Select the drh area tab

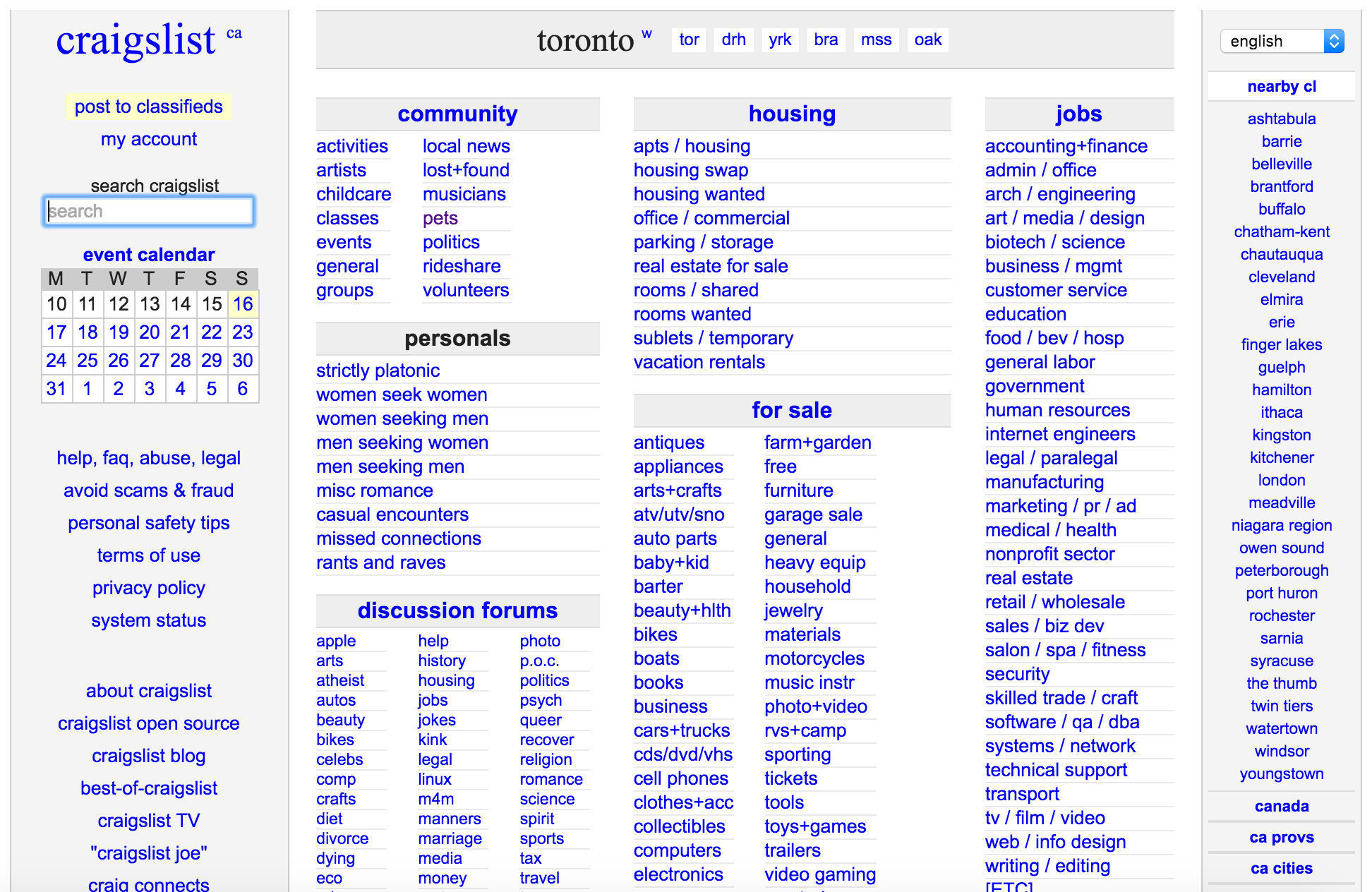point(734,40)
